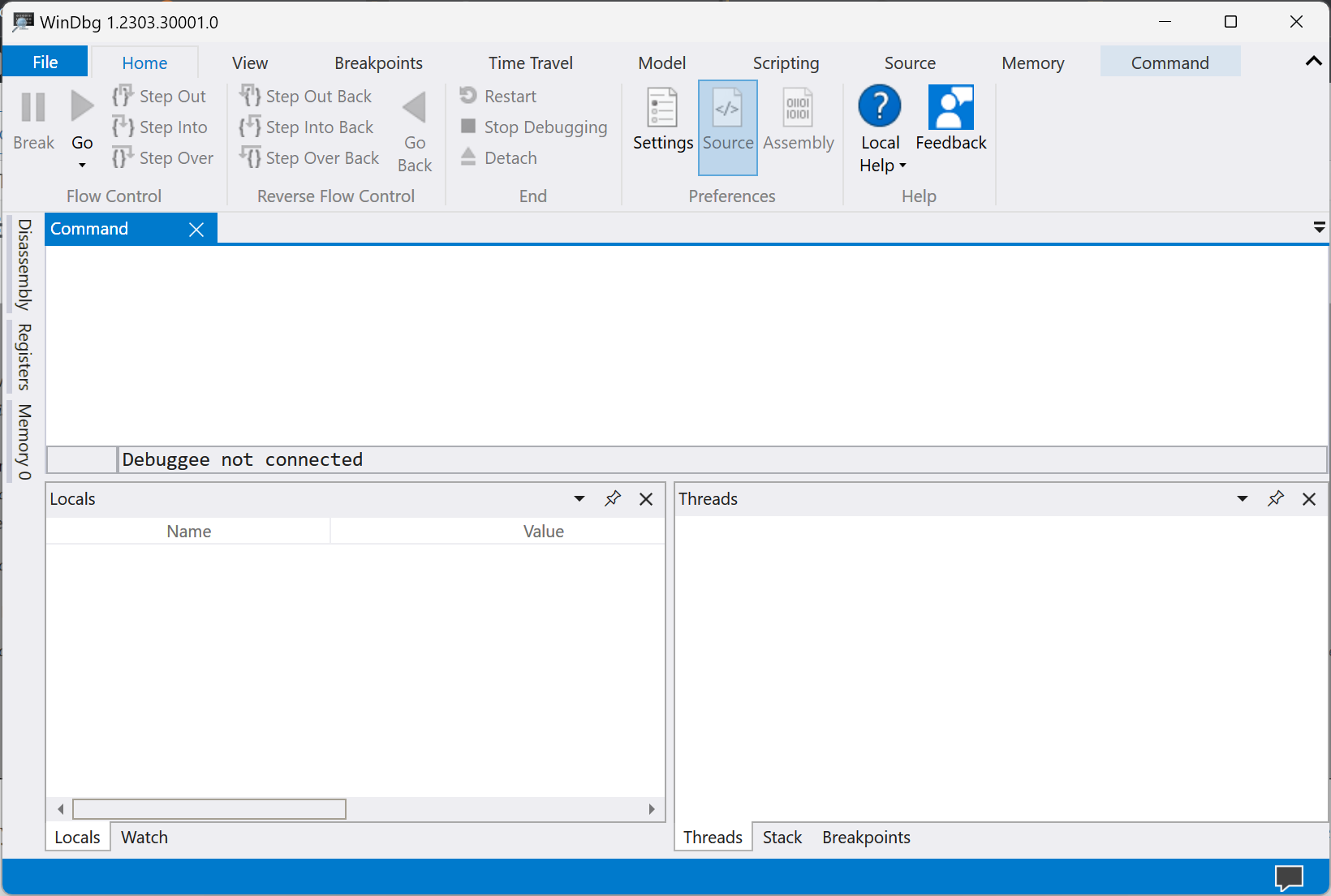Click the Name column header
The height and width of the screenshot is (896, 1331).
[x=188, y=532]
